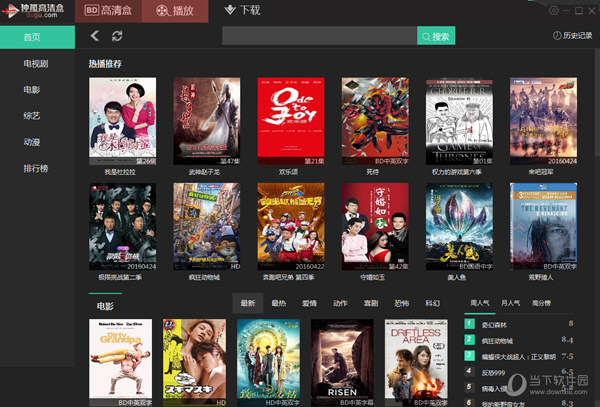Click the 电影 section heading

pos(105,306)
